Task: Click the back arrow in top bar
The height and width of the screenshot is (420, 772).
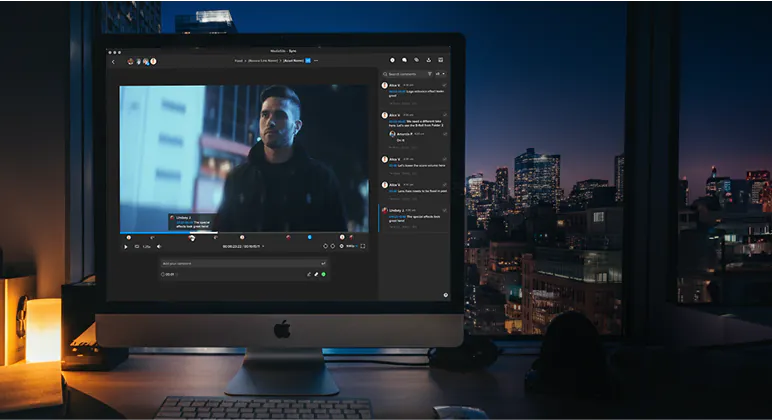Action: (x=113, y=61)
